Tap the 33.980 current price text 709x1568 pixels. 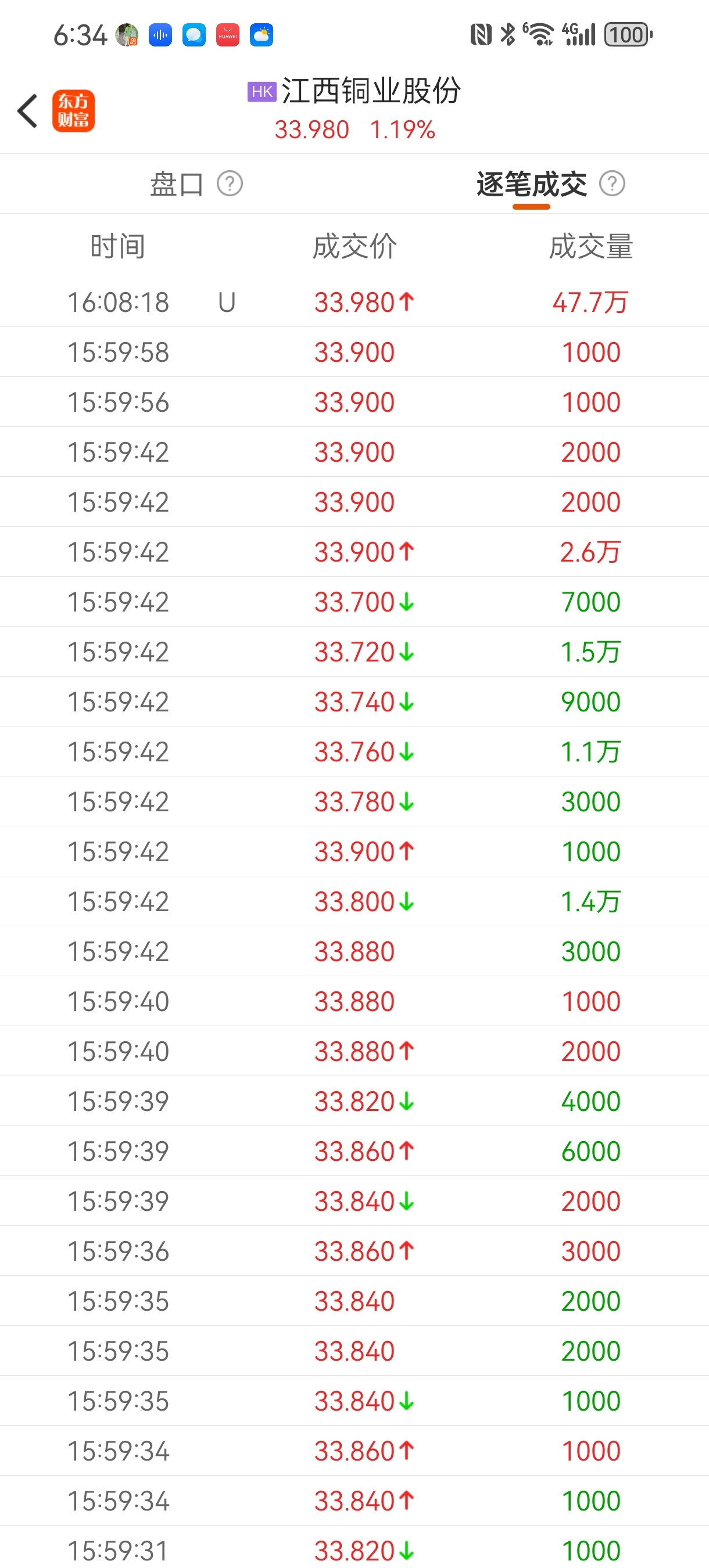[x=311, y=130]
